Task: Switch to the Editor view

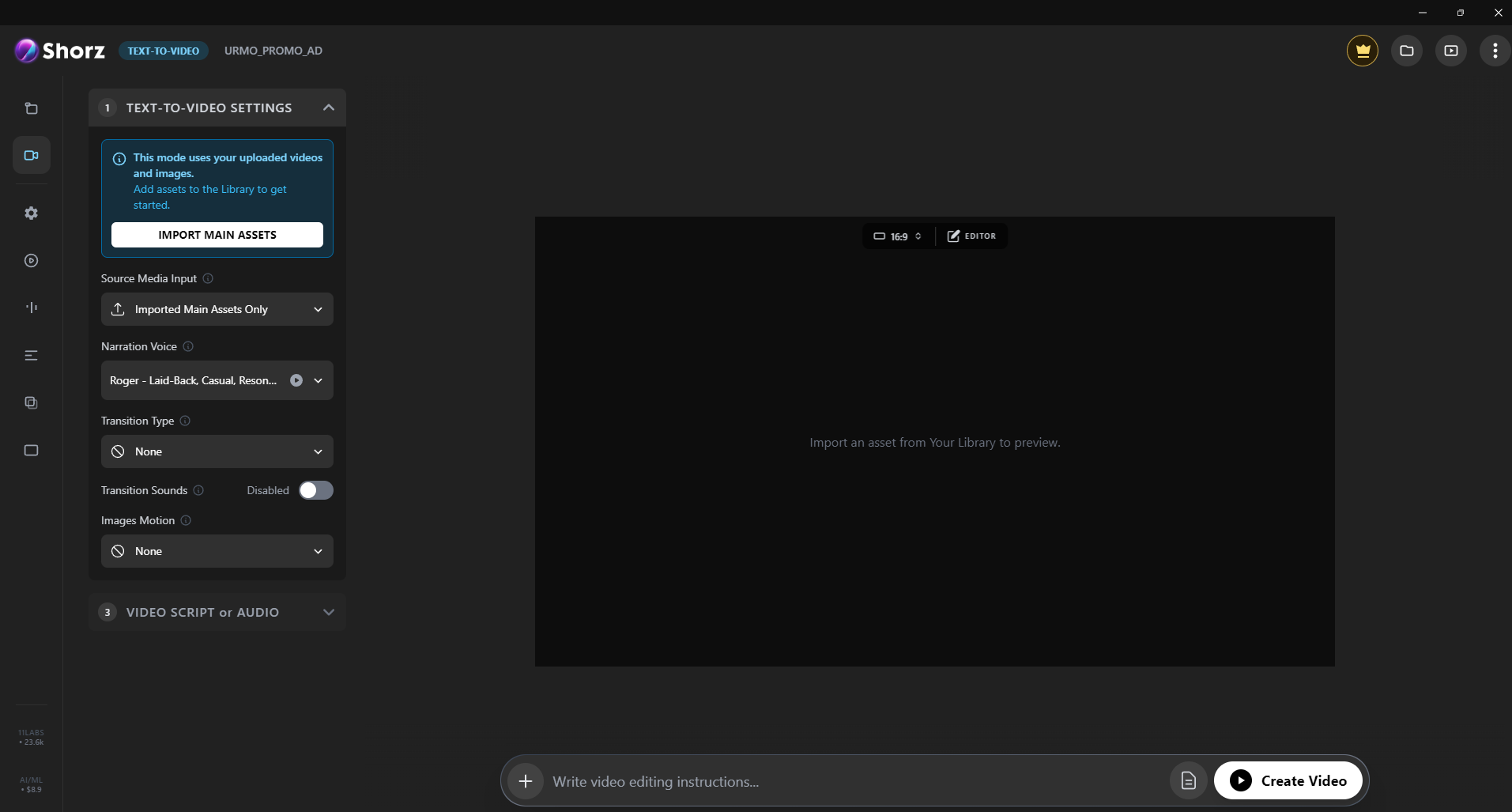Action: pyautogui.click(x=971, y=236)
